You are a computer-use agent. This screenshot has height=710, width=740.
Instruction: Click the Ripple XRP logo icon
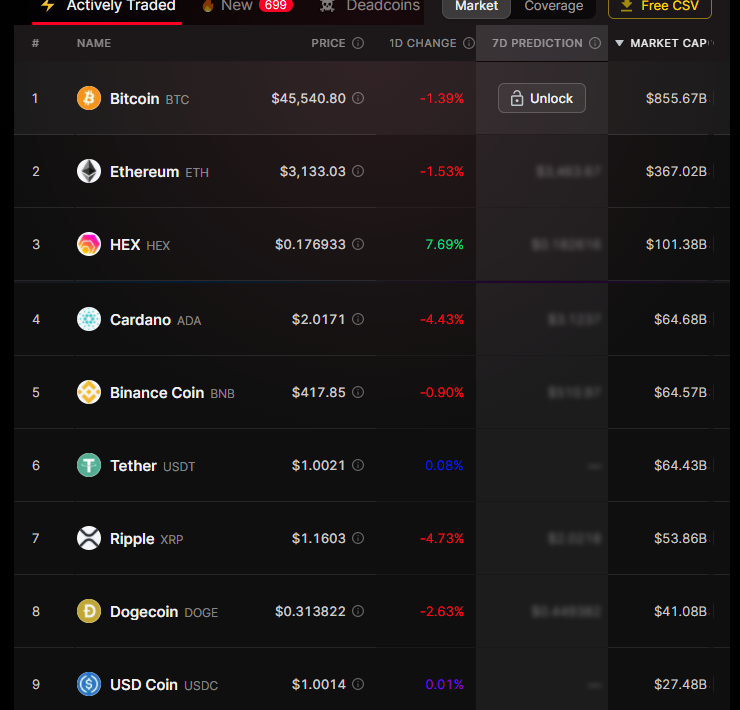[x=89, y=538]
